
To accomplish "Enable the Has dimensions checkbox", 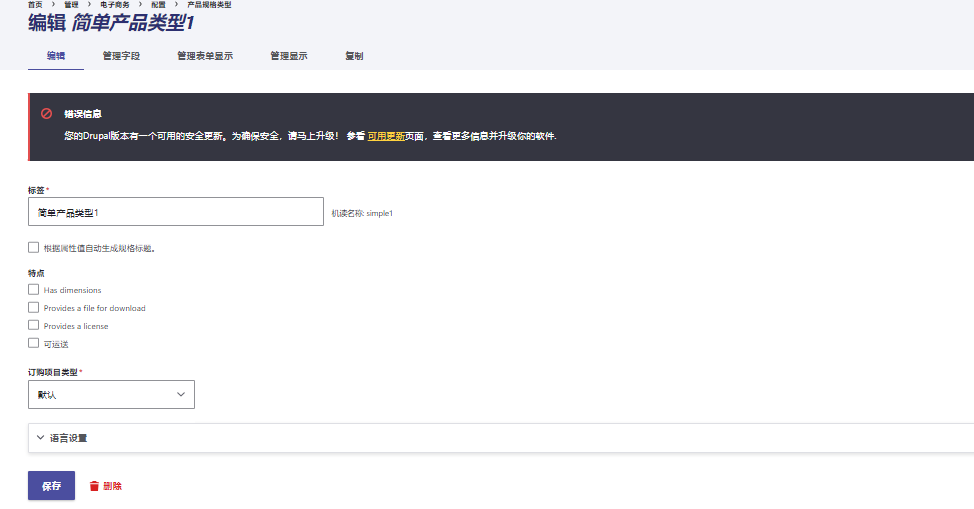I will (x=34, y=290).
